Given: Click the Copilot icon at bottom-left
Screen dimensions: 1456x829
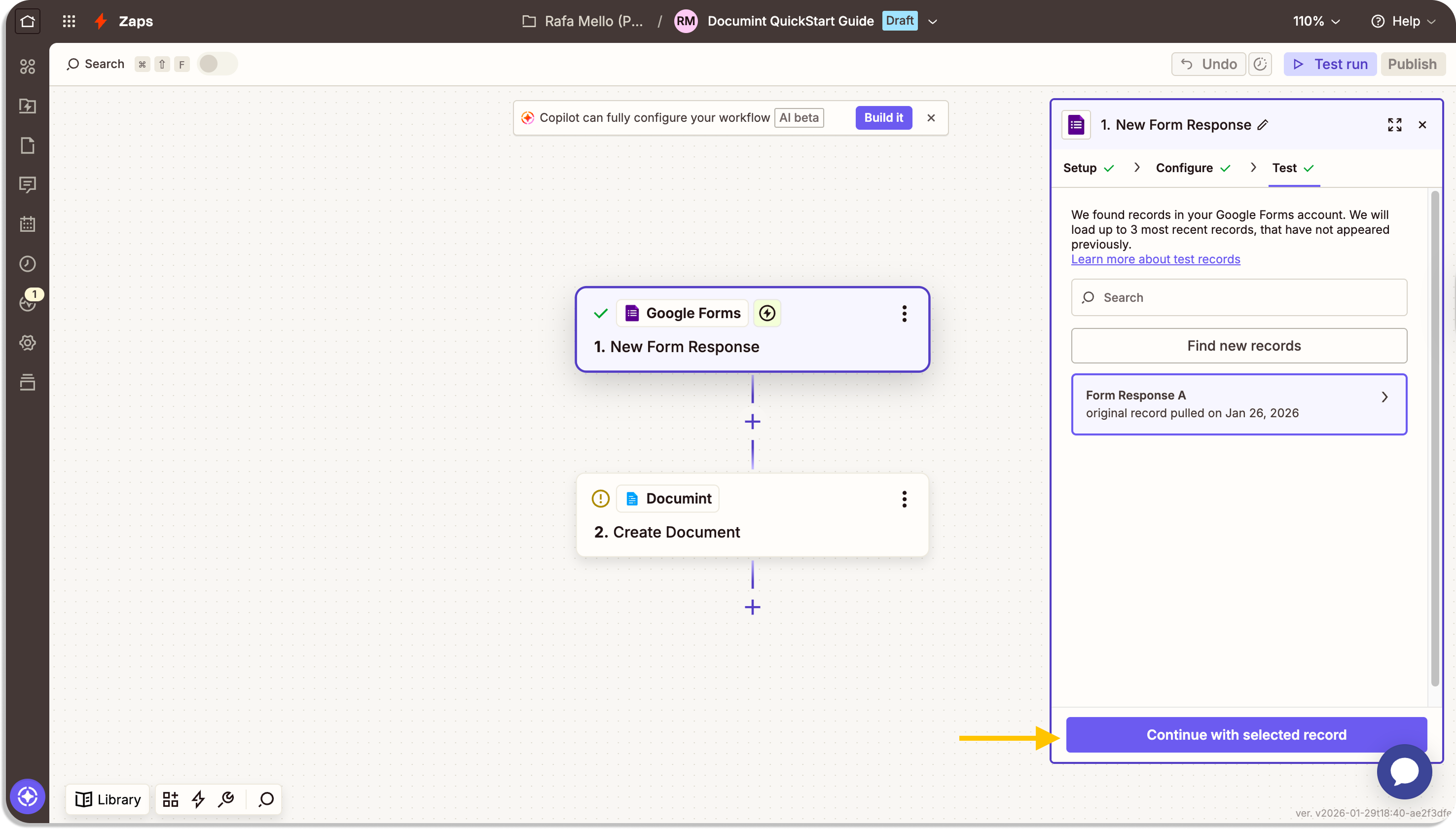Looking at the screenshot, I should [27, 796].
